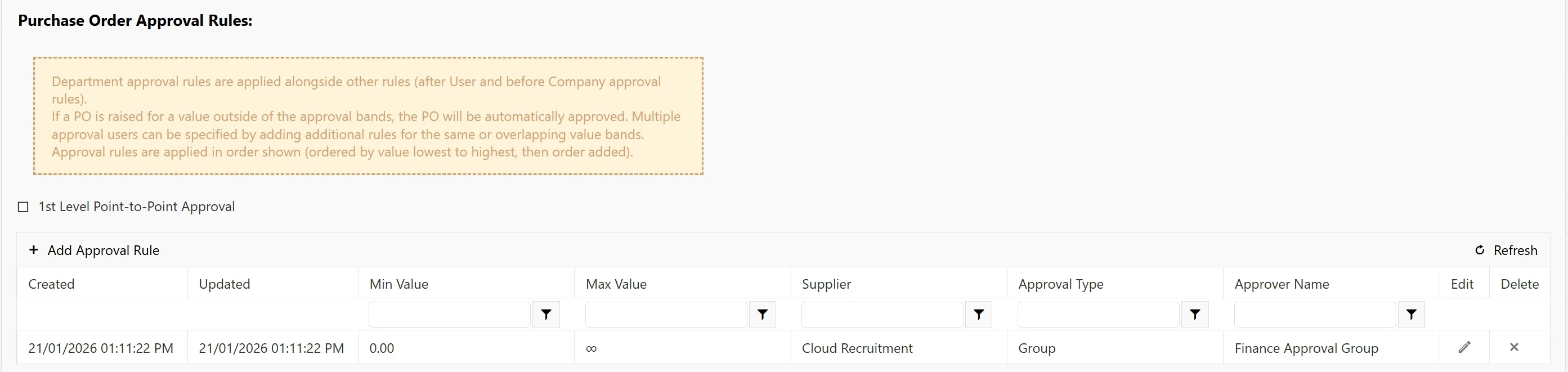Click the 1st Level Point-to-Point Approval label
Screen dimensions: 1568x372
pyautogui.click(x=136, y=207)
